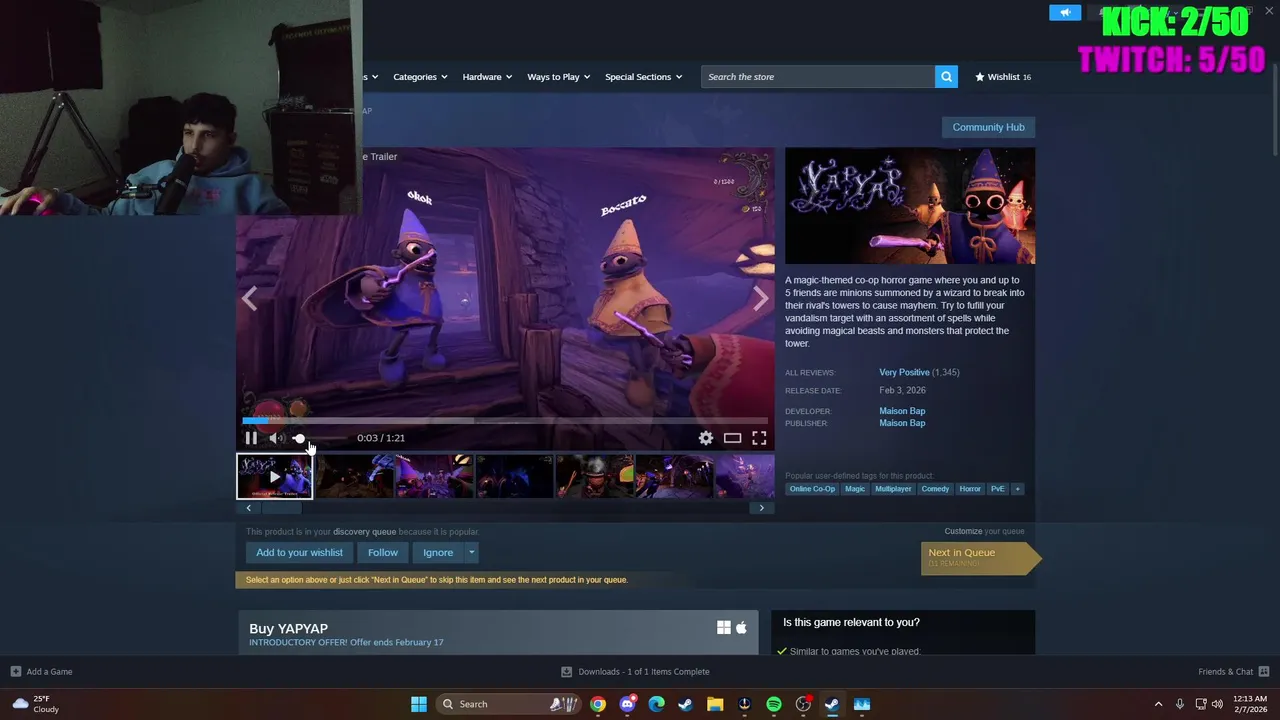
Task: Select the Online Co-Op tag
Action: click(812, 489)
